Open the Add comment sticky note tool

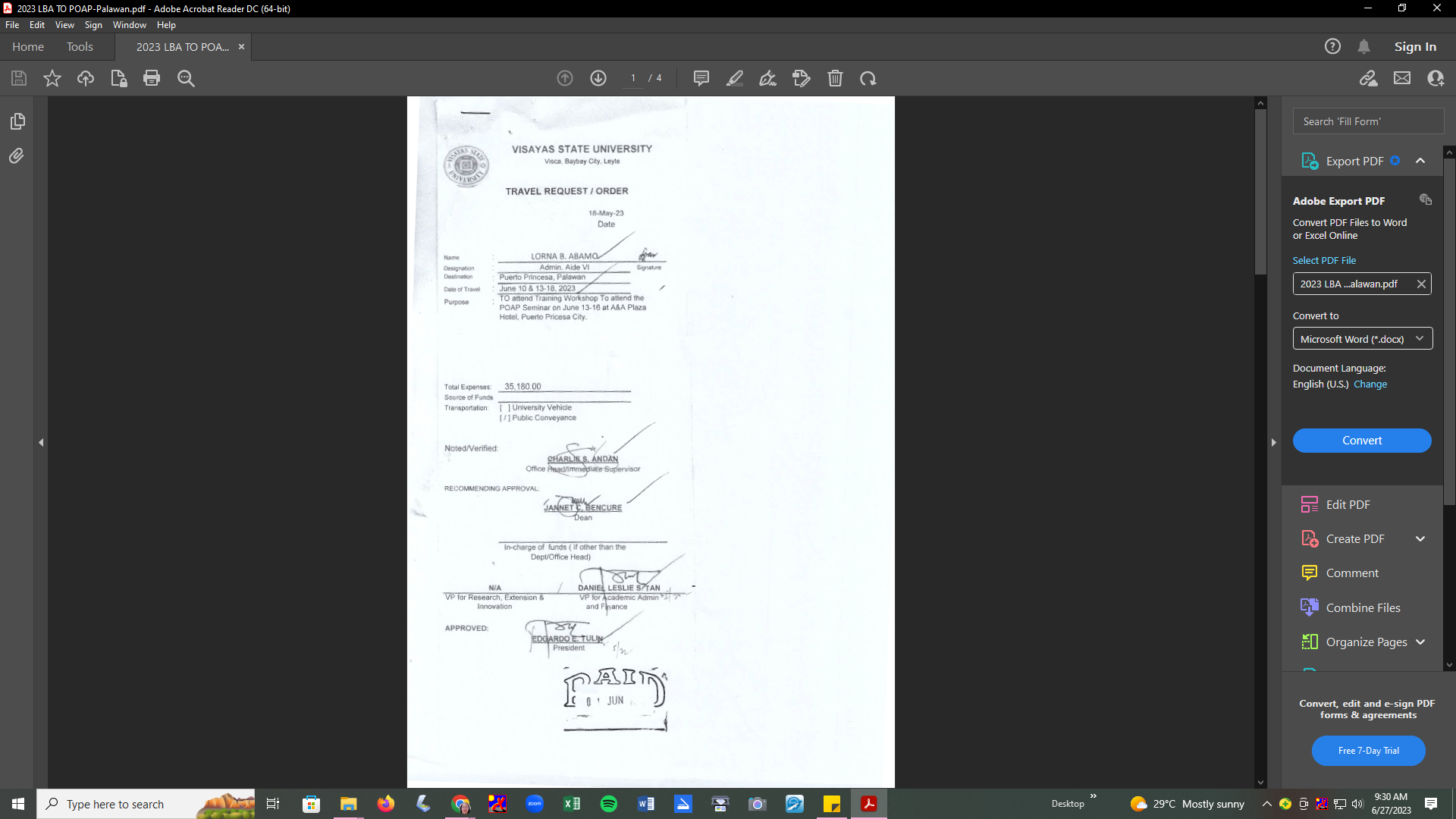click(701, 78)
